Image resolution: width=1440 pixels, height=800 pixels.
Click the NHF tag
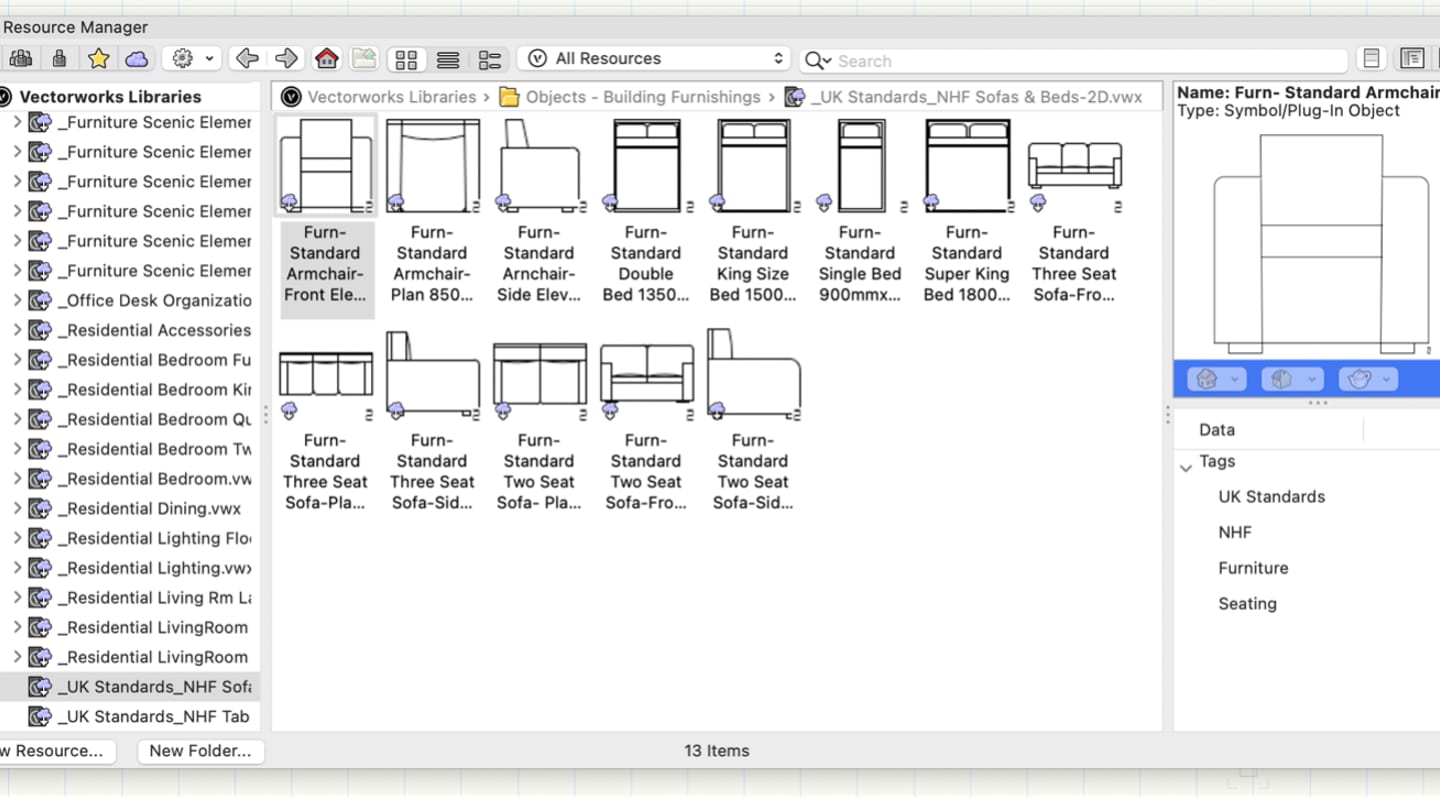1235,533
